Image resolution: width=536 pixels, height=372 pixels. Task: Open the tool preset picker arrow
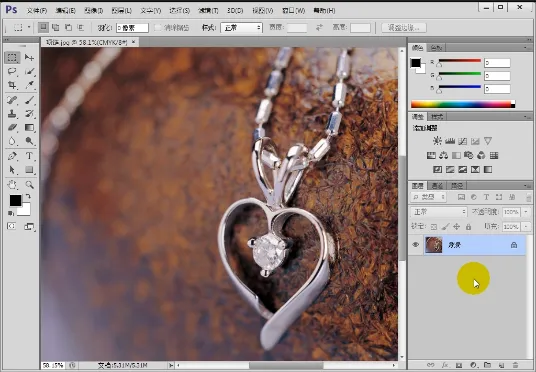pos(29,27)
